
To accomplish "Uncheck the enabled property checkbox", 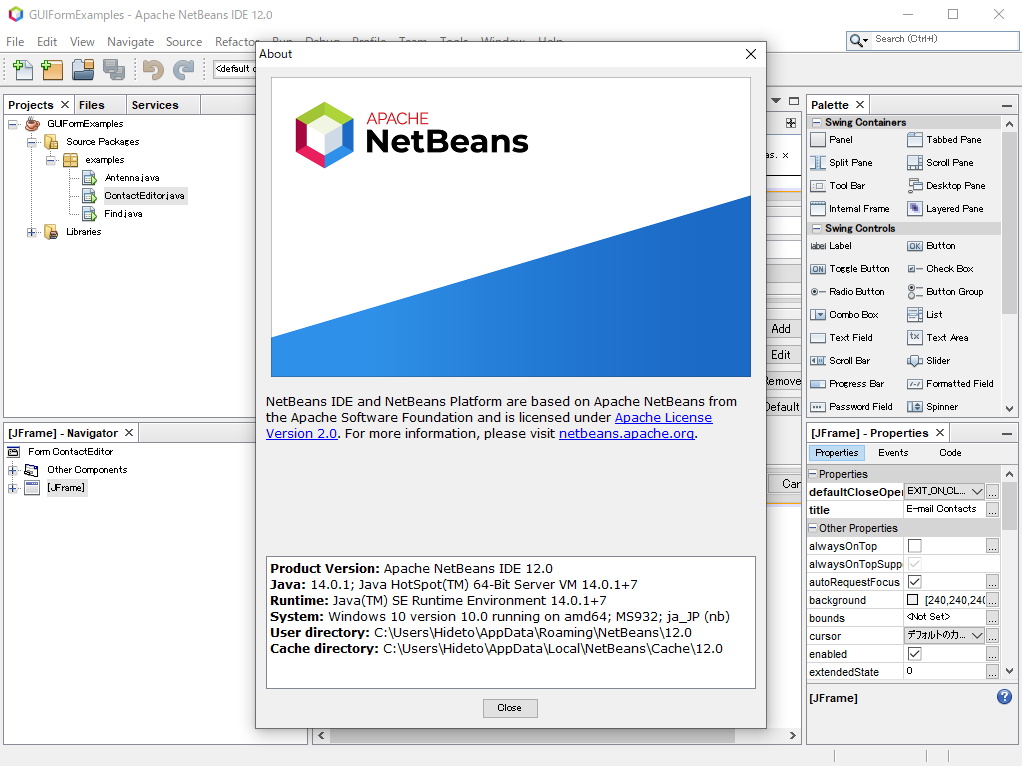I will (x=914, y=653).
